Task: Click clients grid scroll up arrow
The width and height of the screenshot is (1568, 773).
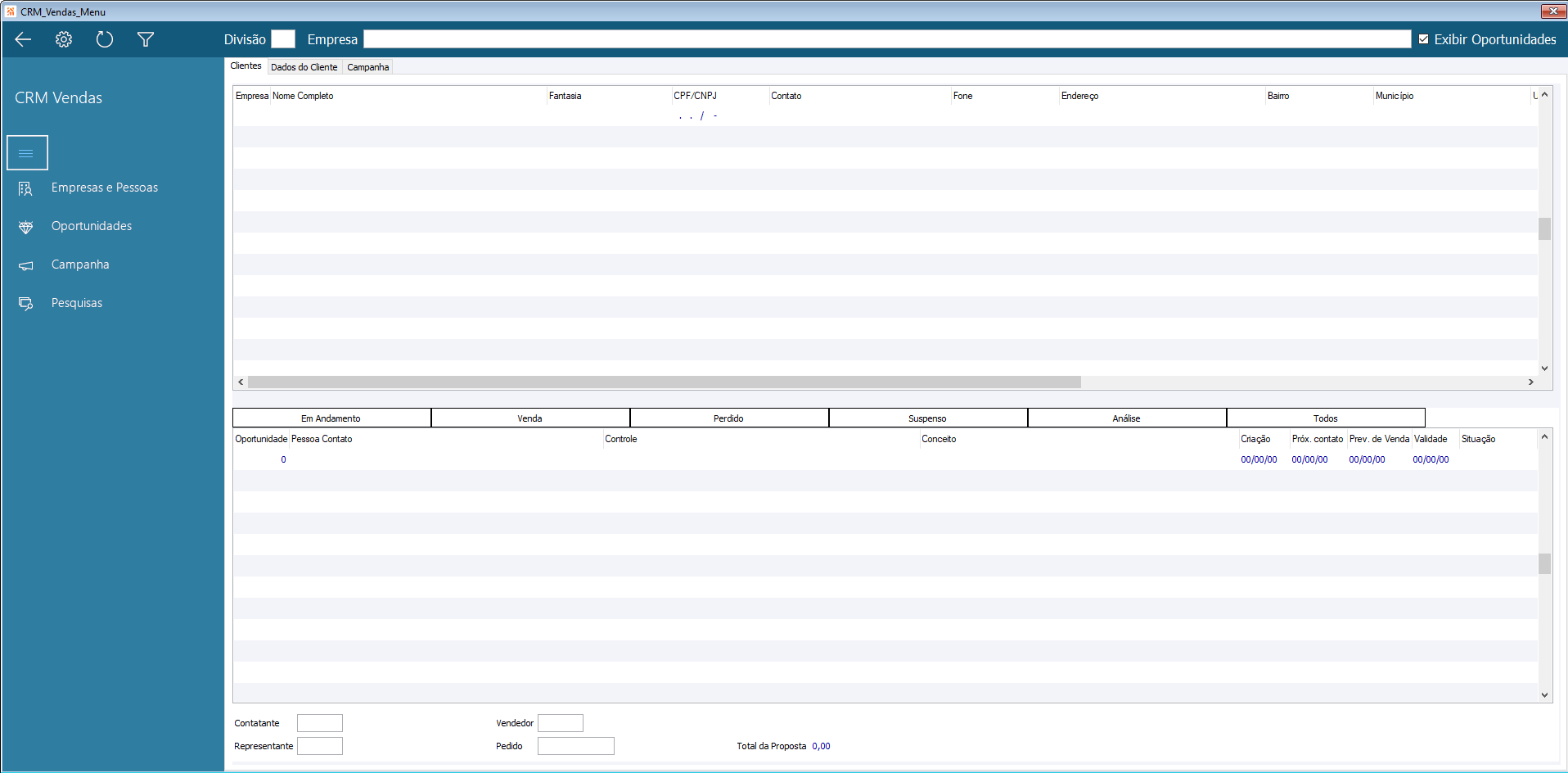Action: [1544, 95]
